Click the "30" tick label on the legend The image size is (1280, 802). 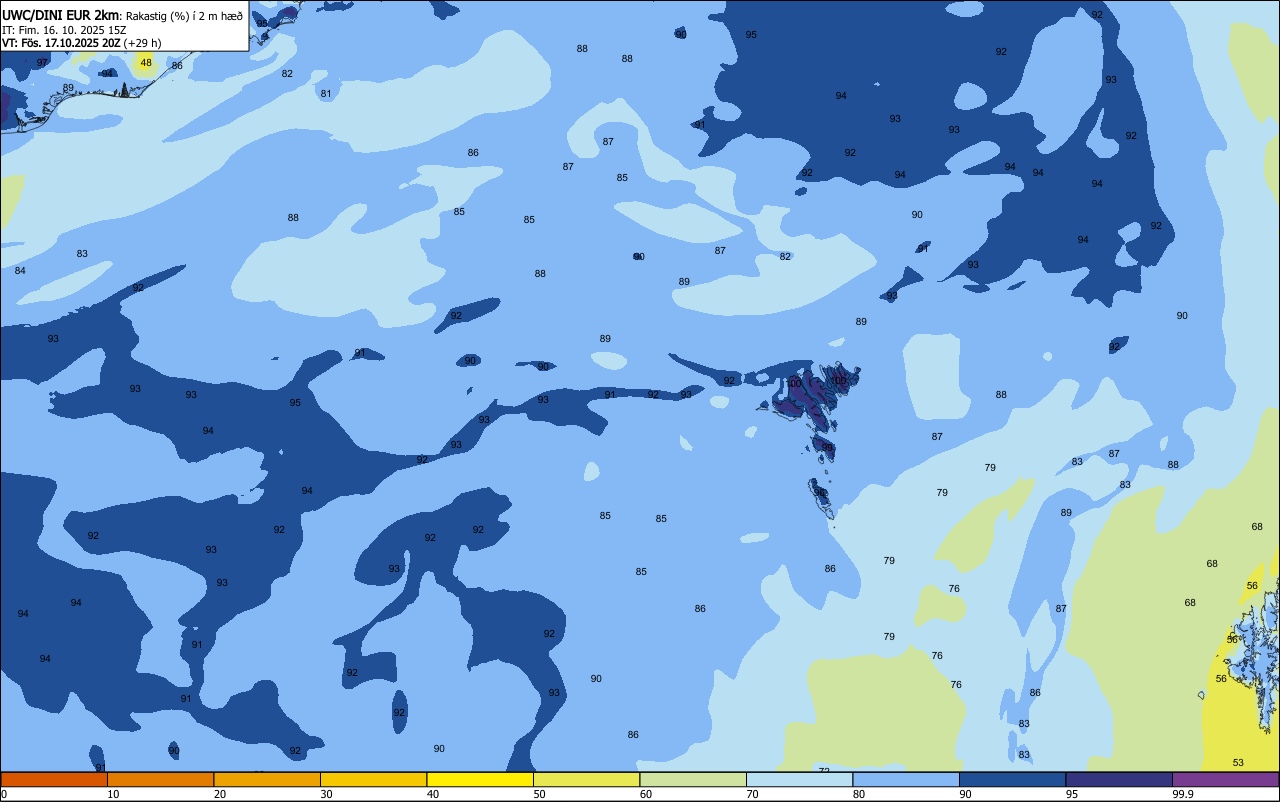coord(326,794)
